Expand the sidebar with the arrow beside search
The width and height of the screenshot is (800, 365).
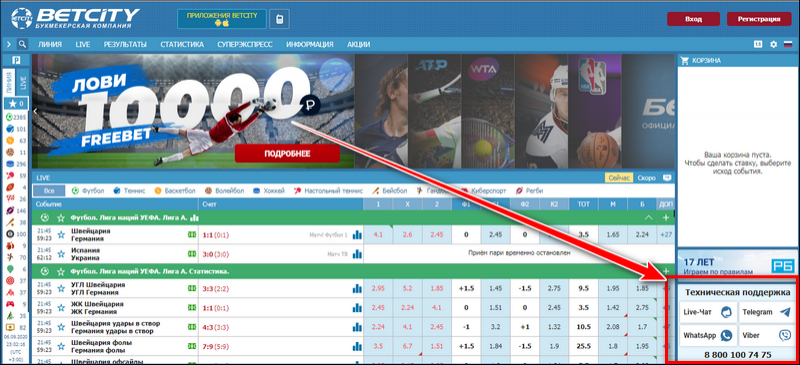[9, 44]
